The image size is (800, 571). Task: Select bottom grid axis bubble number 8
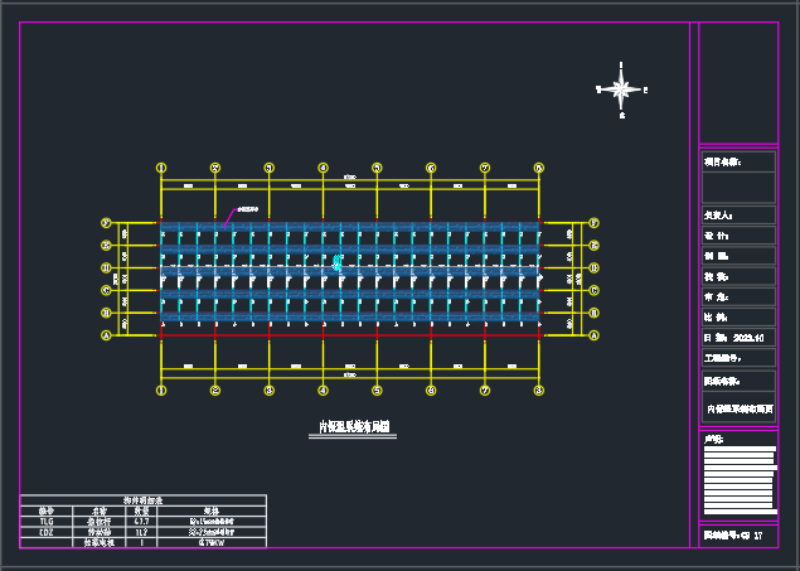(538, 390)
